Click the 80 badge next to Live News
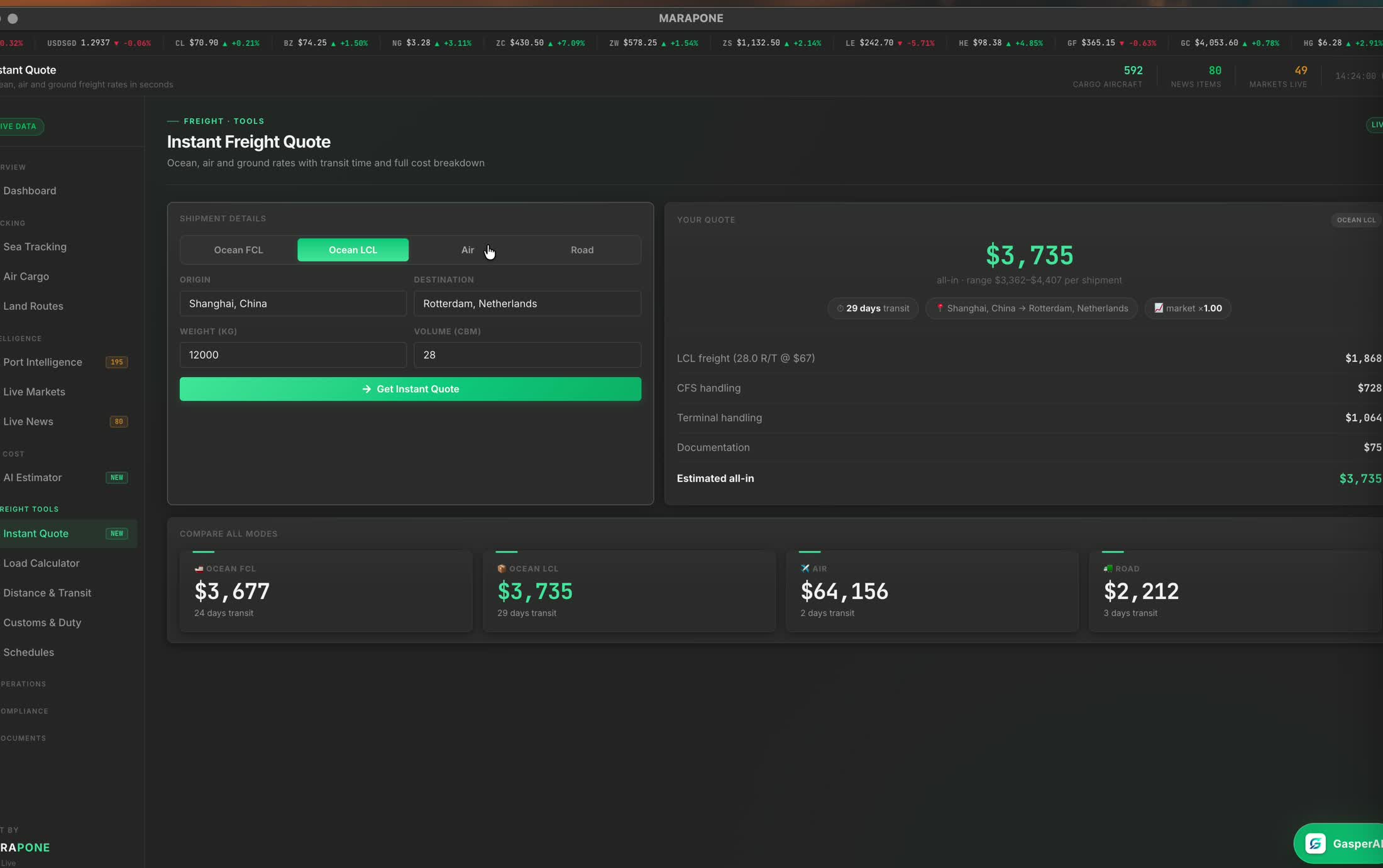The width and height of the screenshot is (1383, 868). (119, 422)
